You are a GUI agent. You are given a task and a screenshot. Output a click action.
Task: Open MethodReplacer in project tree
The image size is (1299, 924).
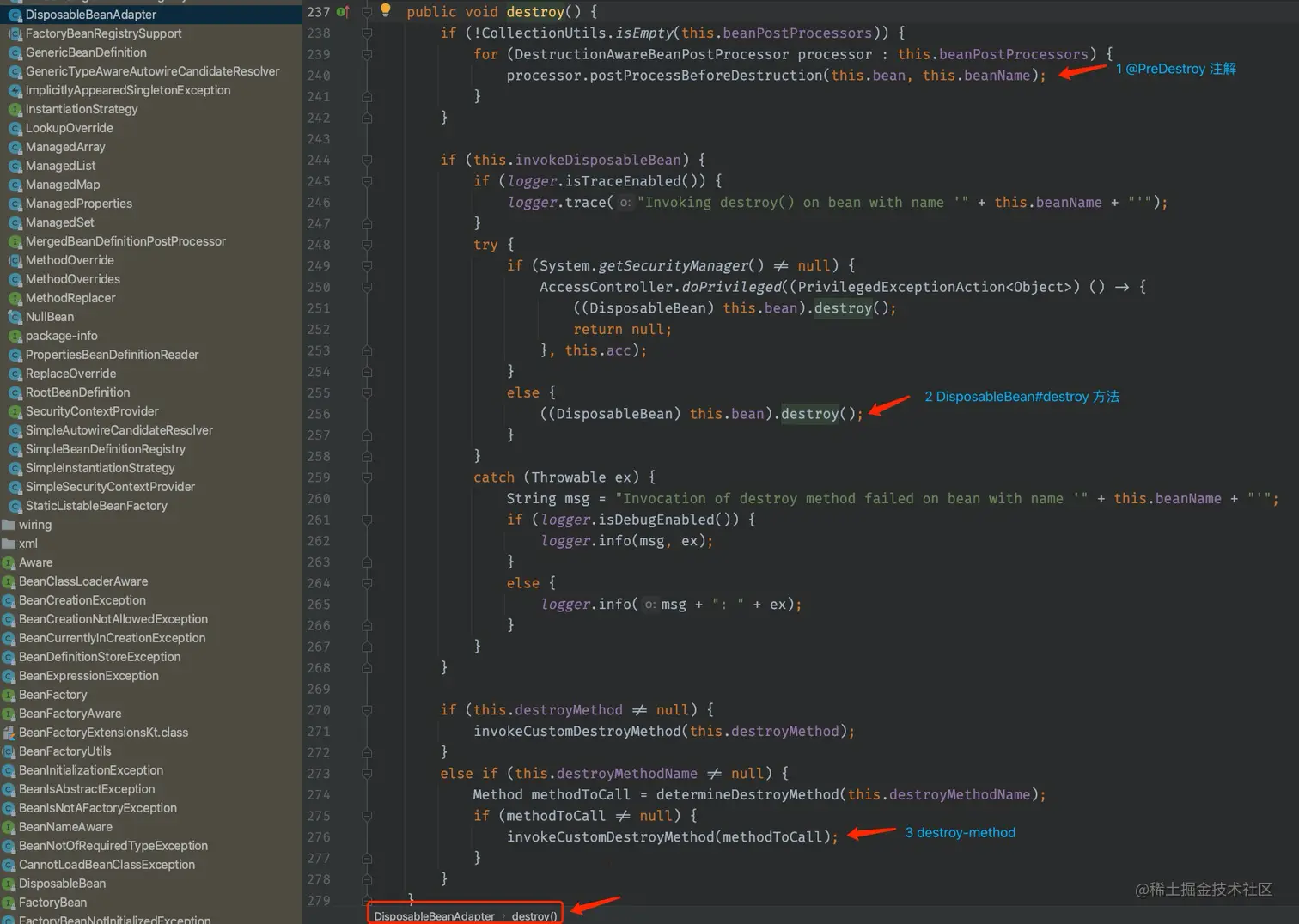point(70,298)
